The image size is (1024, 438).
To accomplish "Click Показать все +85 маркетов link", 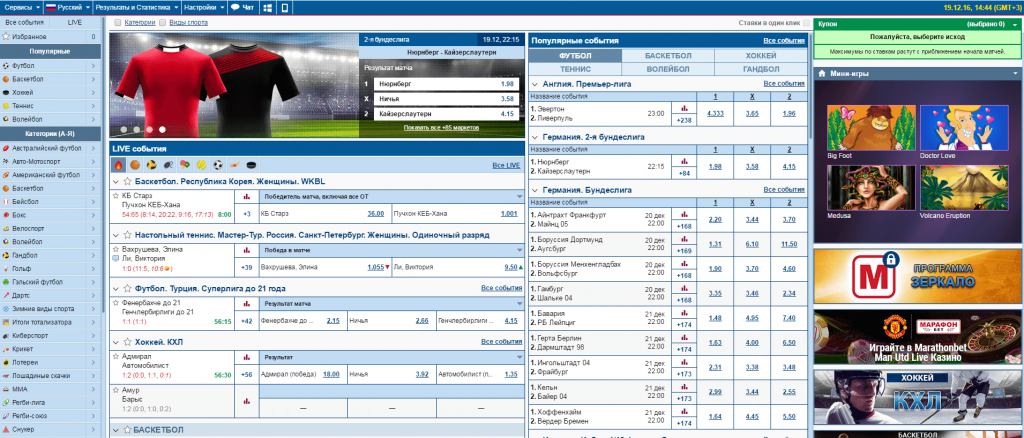I will (443, 128).
